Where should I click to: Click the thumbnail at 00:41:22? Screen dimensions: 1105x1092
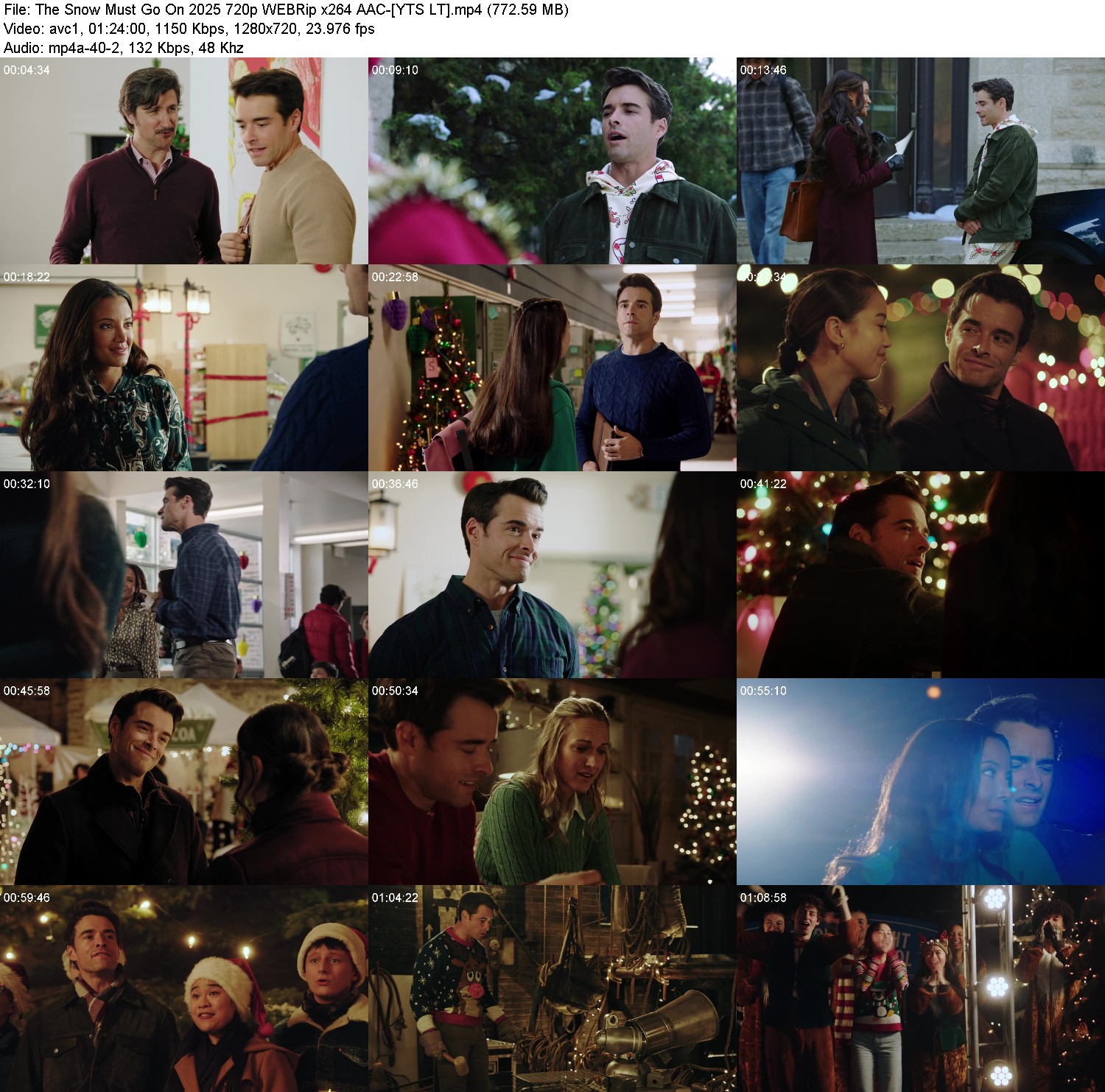pos(921,574)
